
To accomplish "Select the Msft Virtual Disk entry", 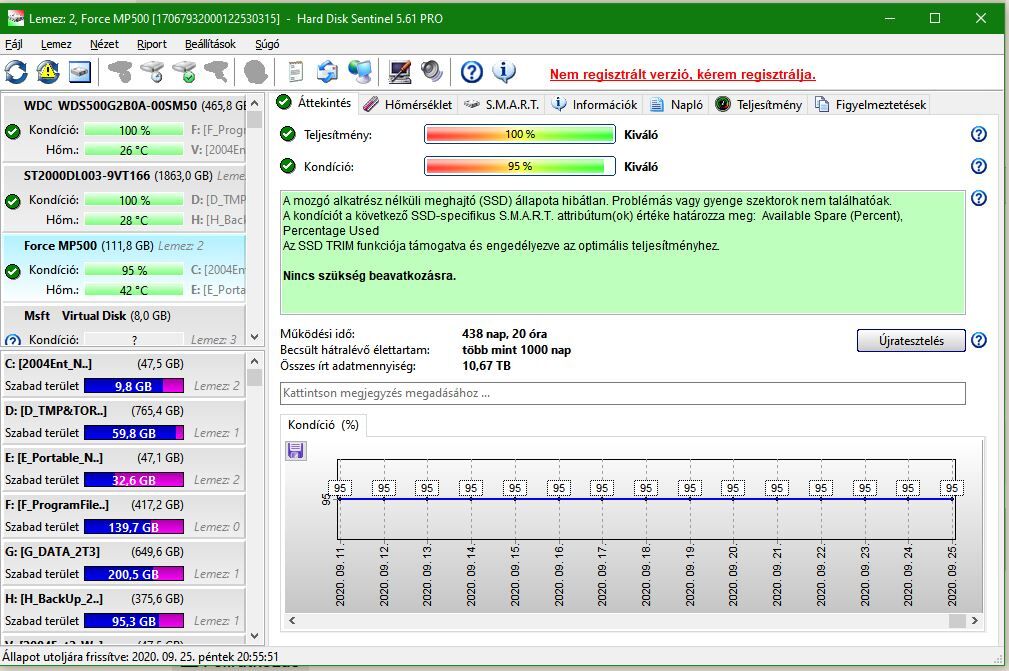I will pyautogui.click(x=124, y=326).
